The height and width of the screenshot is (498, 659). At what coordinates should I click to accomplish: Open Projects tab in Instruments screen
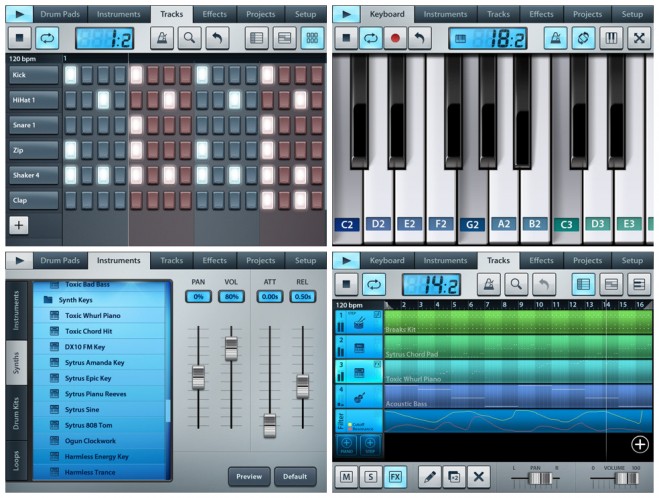pyautogui.click(x=261, y=261)
